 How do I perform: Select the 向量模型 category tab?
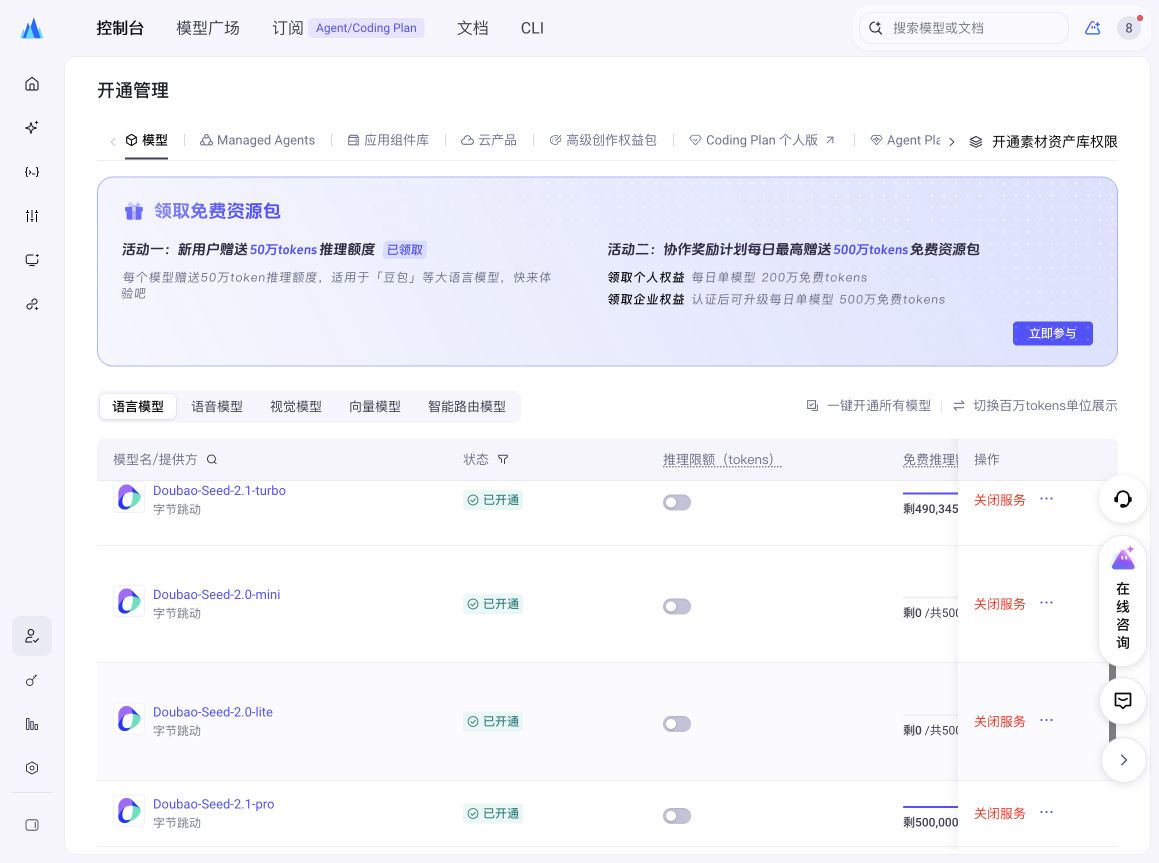pos(375,406)
